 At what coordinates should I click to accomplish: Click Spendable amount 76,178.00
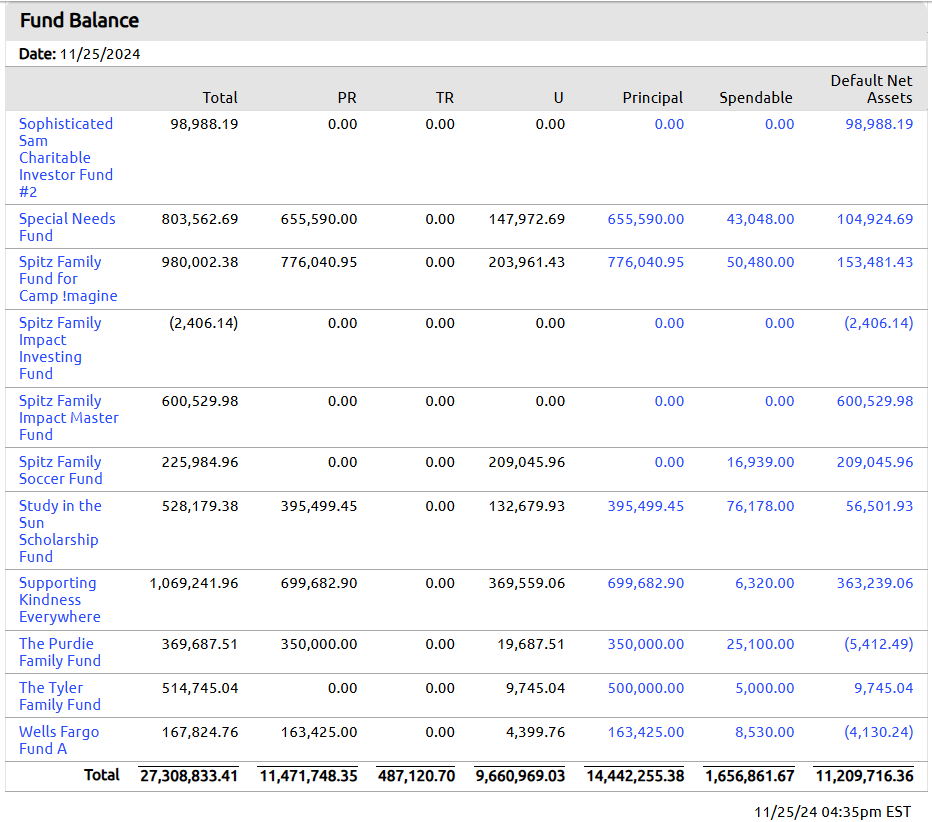(x=760, y=506)
